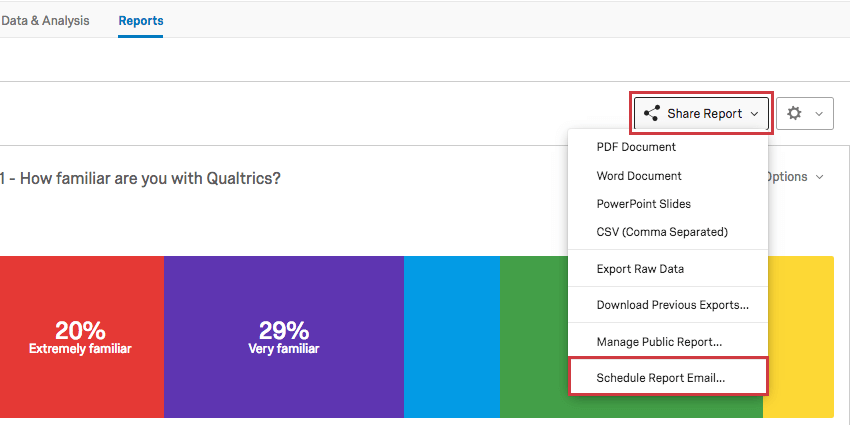Viewport: 850px width, 425px height.
Task: Expand the Share Report chevron
Action: coord(754,114)
